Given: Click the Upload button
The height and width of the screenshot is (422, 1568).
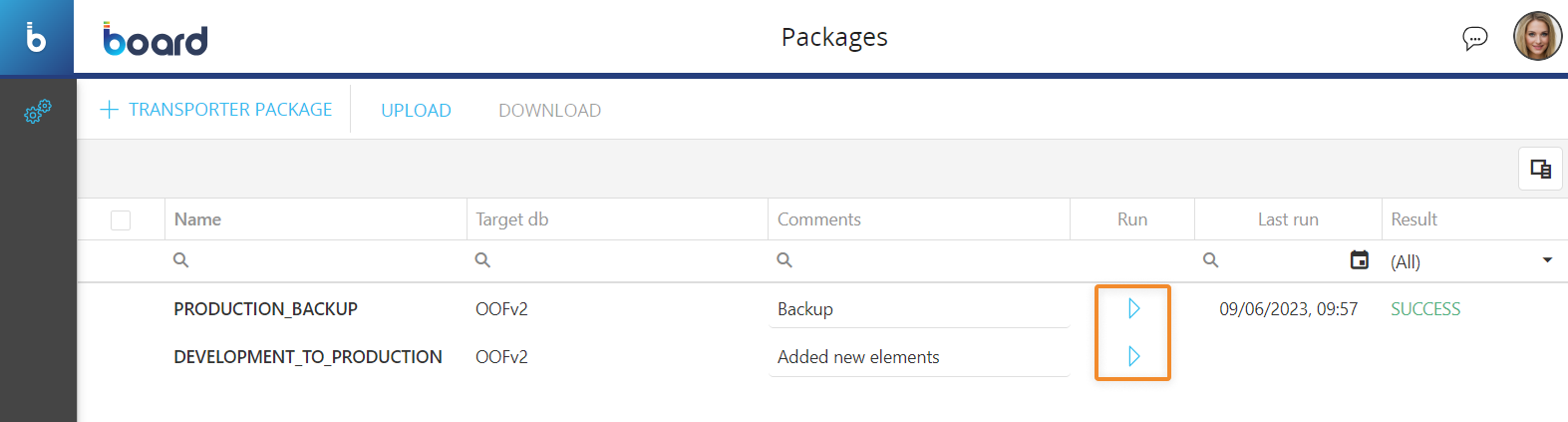Looking at the screenshot, I should (416, 111).
